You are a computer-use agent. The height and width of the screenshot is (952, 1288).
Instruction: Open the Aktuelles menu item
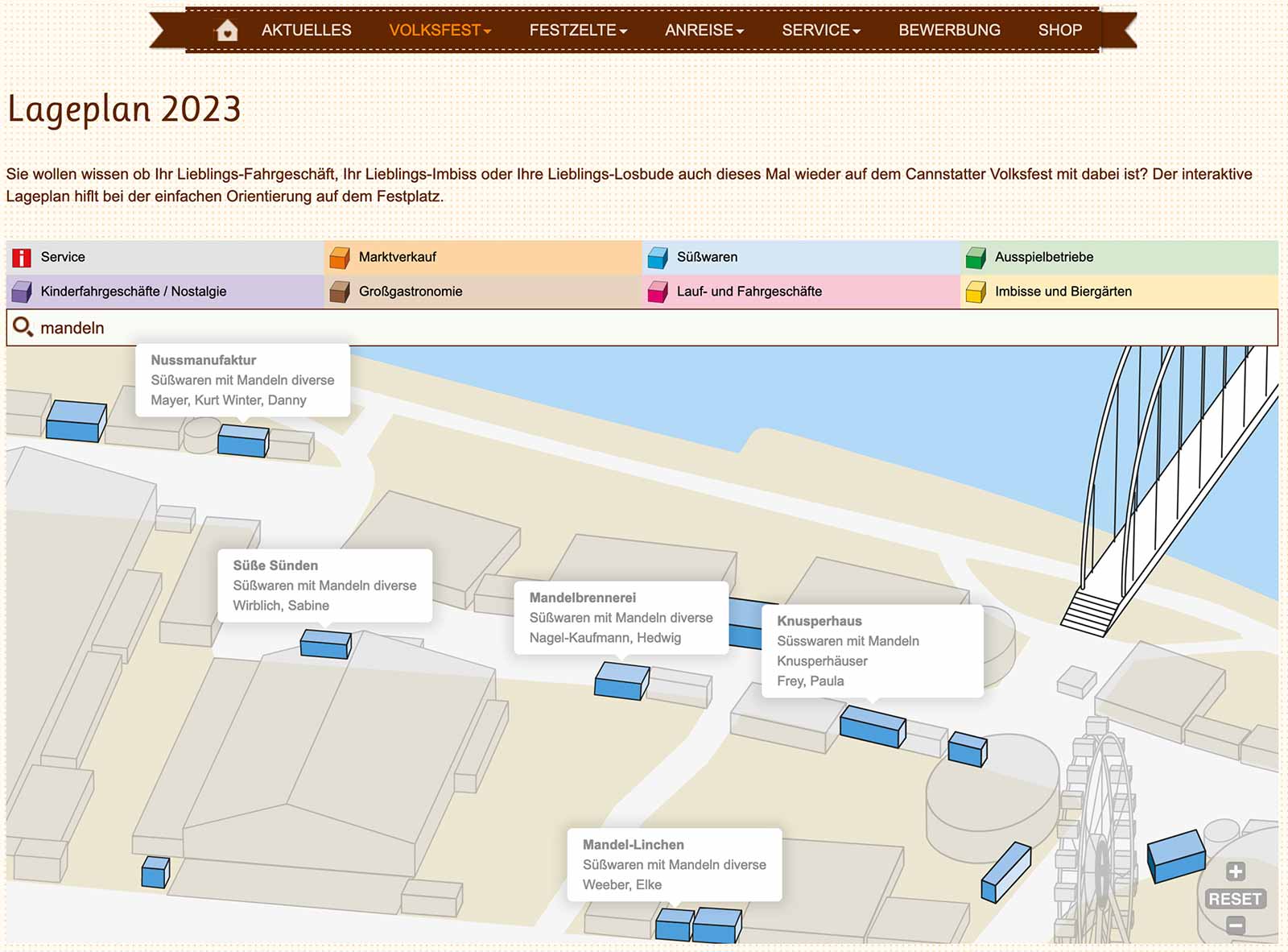pos(306,31)
